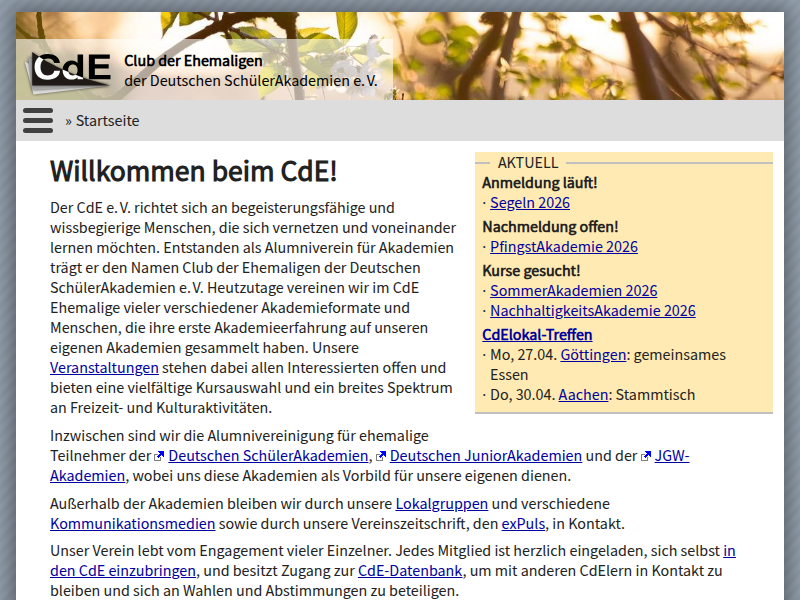This screenshot has height=600, width=800.
Task: Open the Segeln 2026 link
Action: click(x=529, y=203)
